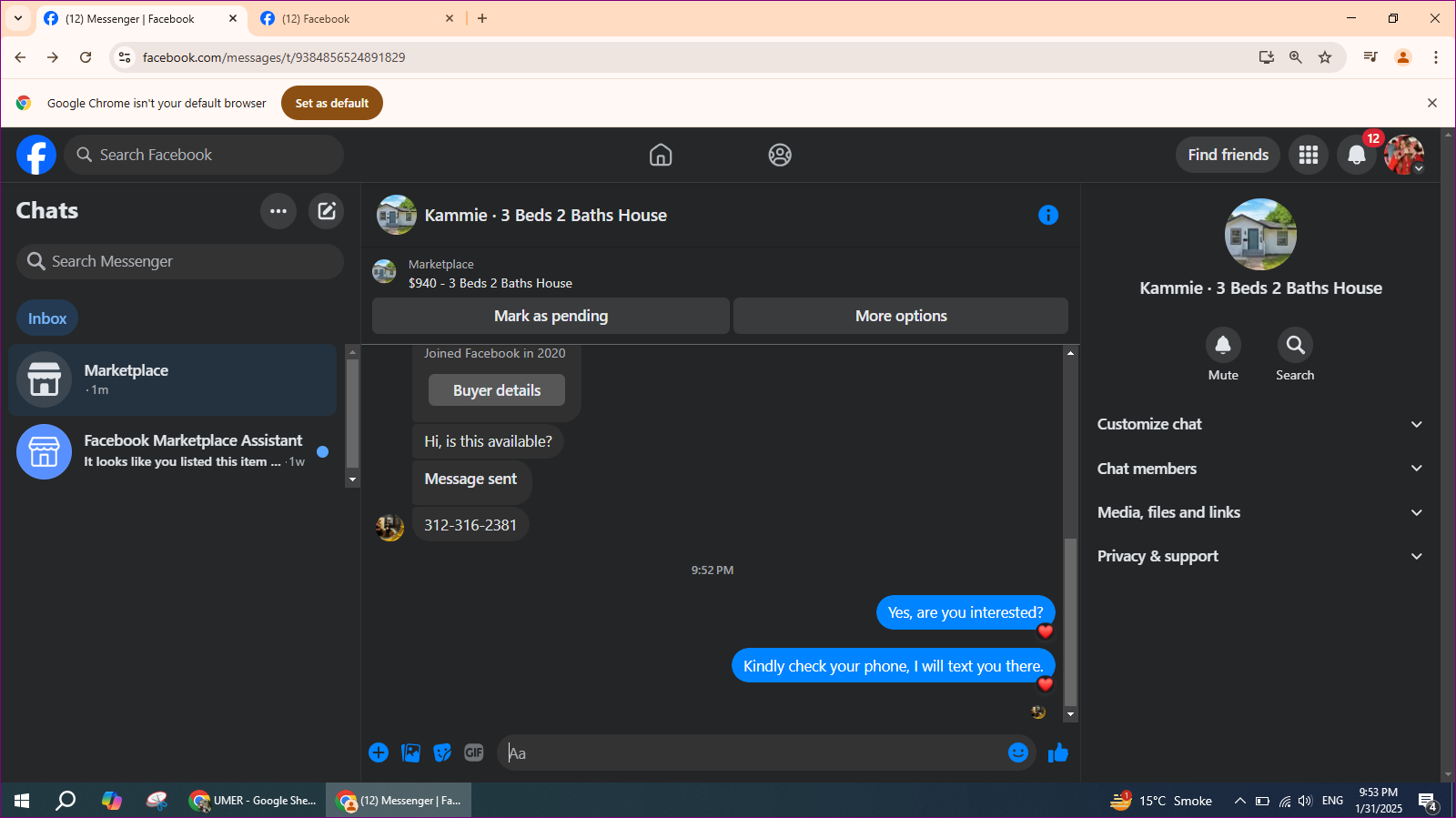This screenshot has height=818, width=1456.
Task: Open the listing house thumbnail in details panel
Action: 1260,234
